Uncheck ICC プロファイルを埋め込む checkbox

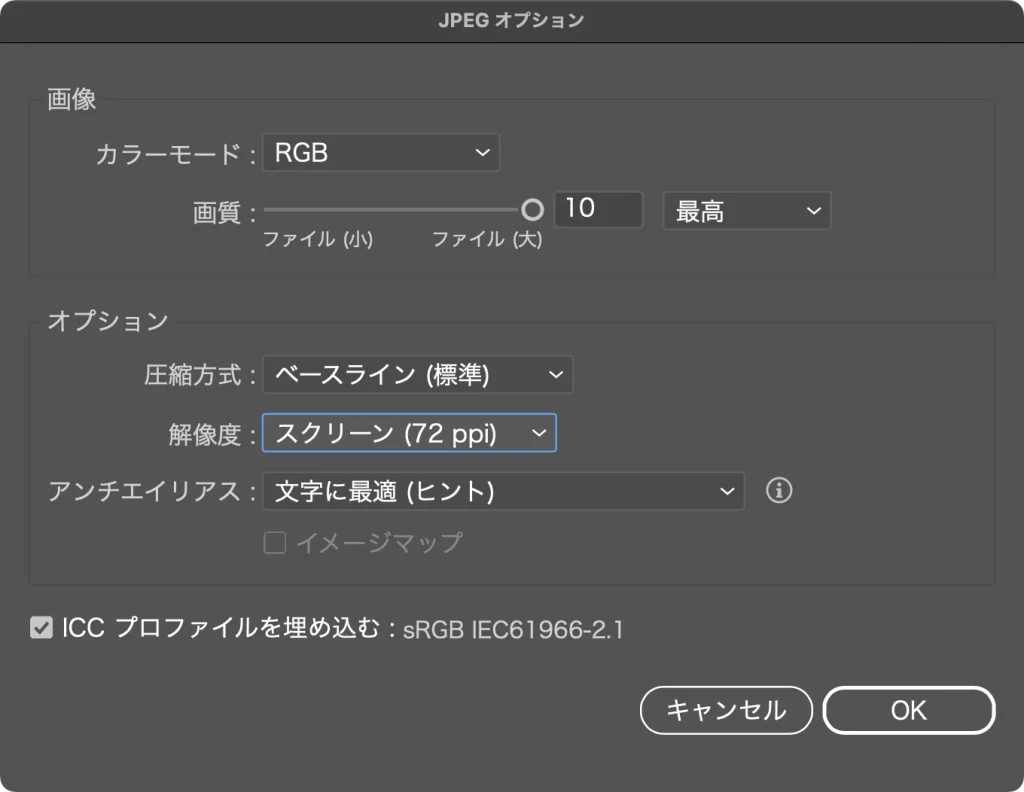41,628
